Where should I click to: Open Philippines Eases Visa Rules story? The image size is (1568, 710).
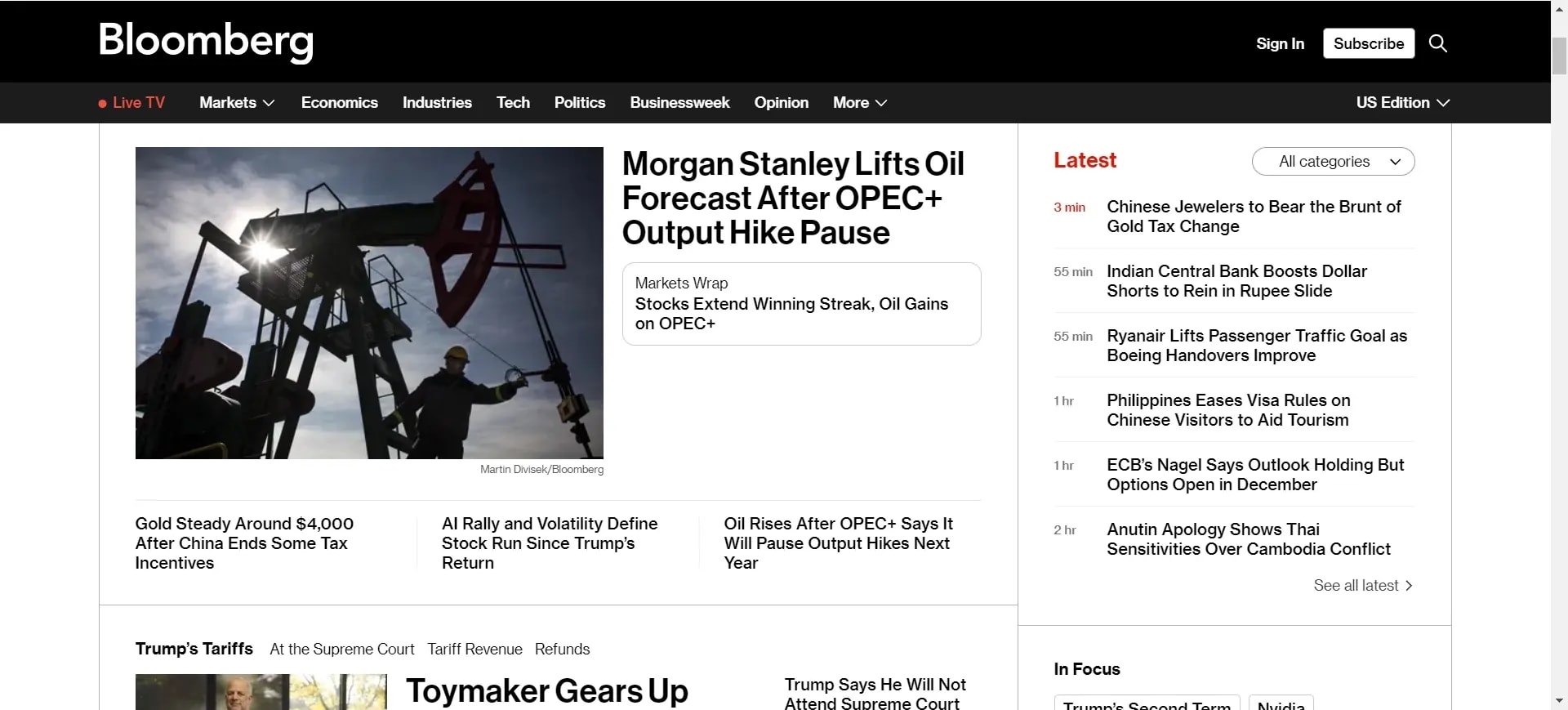pos(1228,410)
